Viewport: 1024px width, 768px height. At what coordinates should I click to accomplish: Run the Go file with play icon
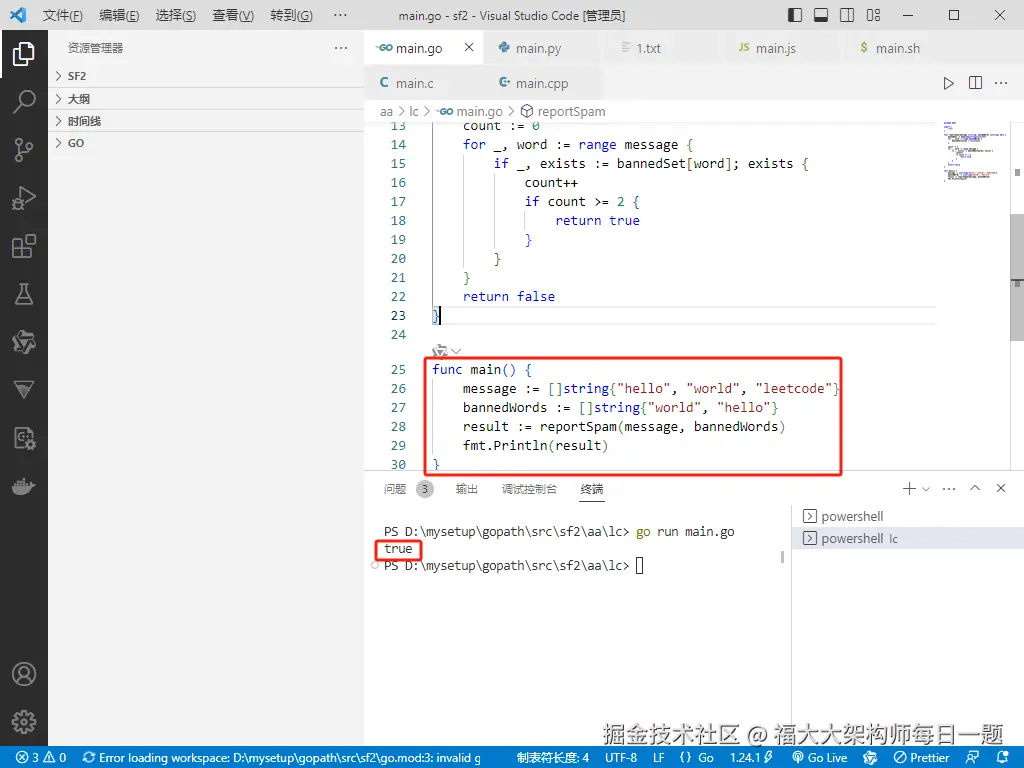[948, 83]
